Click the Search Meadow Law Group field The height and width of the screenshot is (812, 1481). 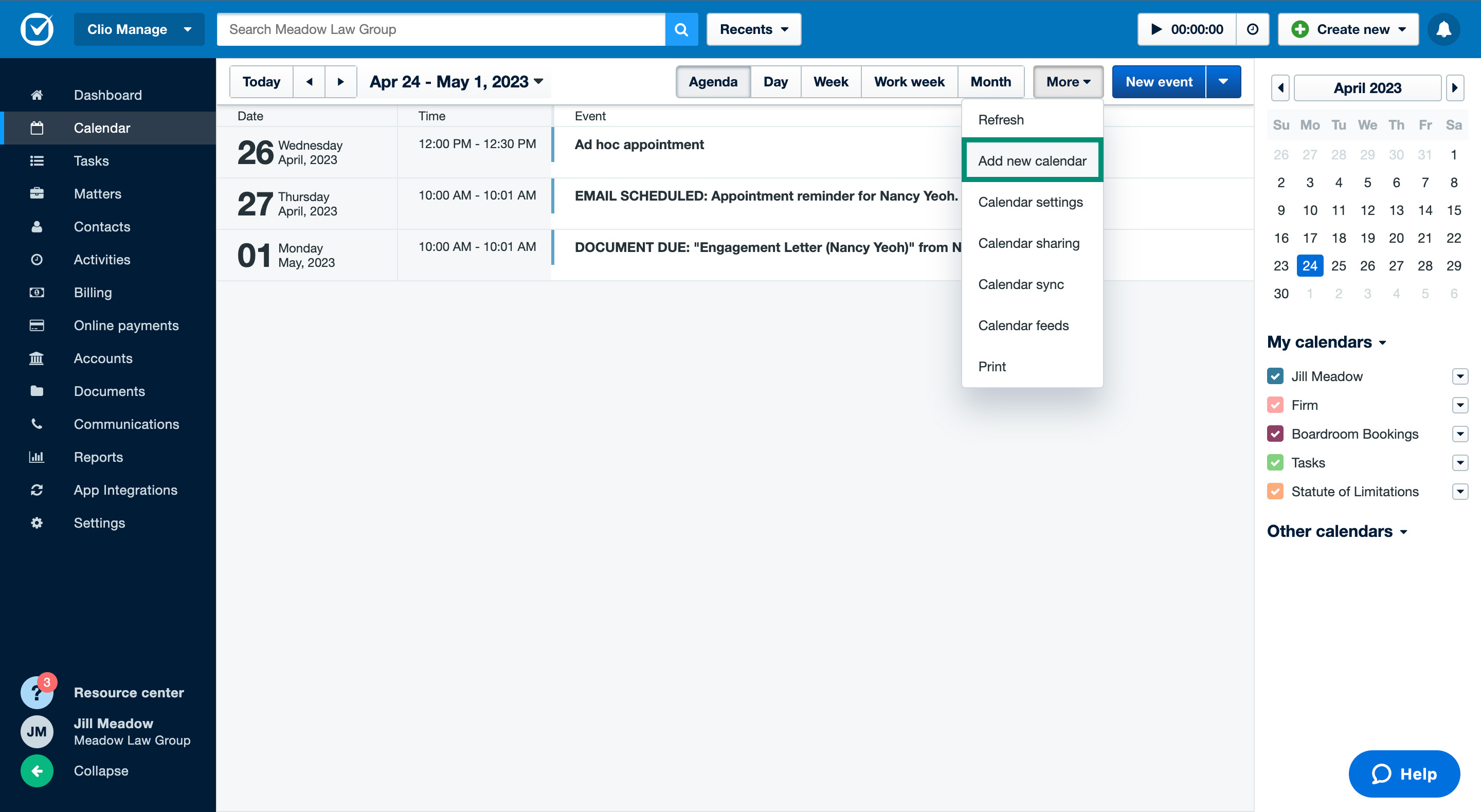click(x=441, y=29)
